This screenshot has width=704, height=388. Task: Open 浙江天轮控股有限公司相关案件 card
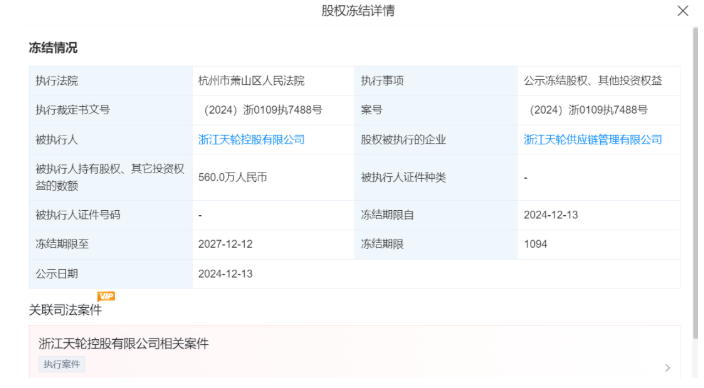pyautogui.click(x=355, y=353)
